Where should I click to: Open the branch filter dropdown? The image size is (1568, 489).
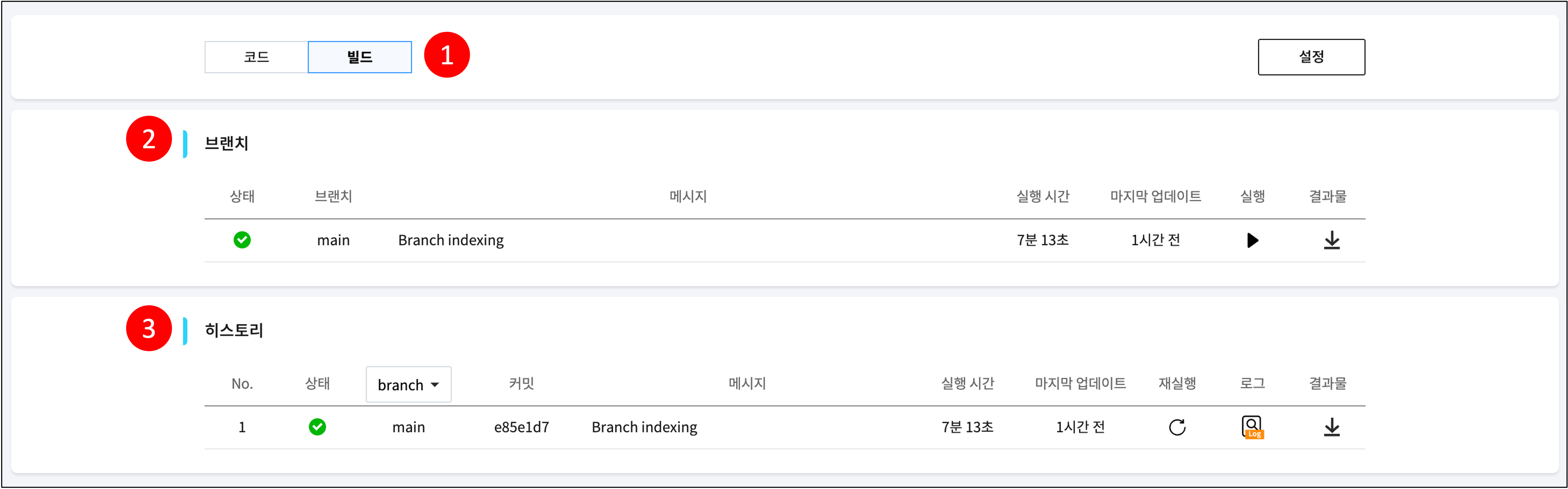point(408,385)
